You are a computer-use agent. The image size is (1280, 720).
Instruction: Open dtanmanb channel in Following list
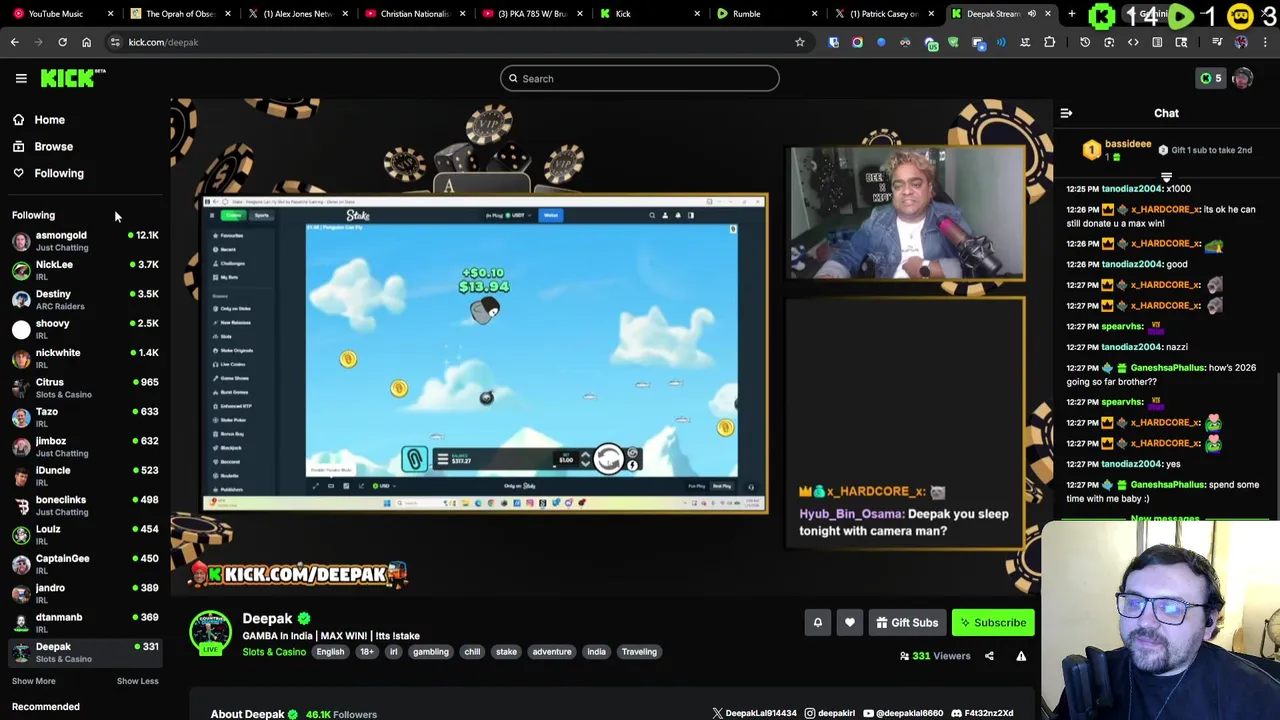pos(85,623)
